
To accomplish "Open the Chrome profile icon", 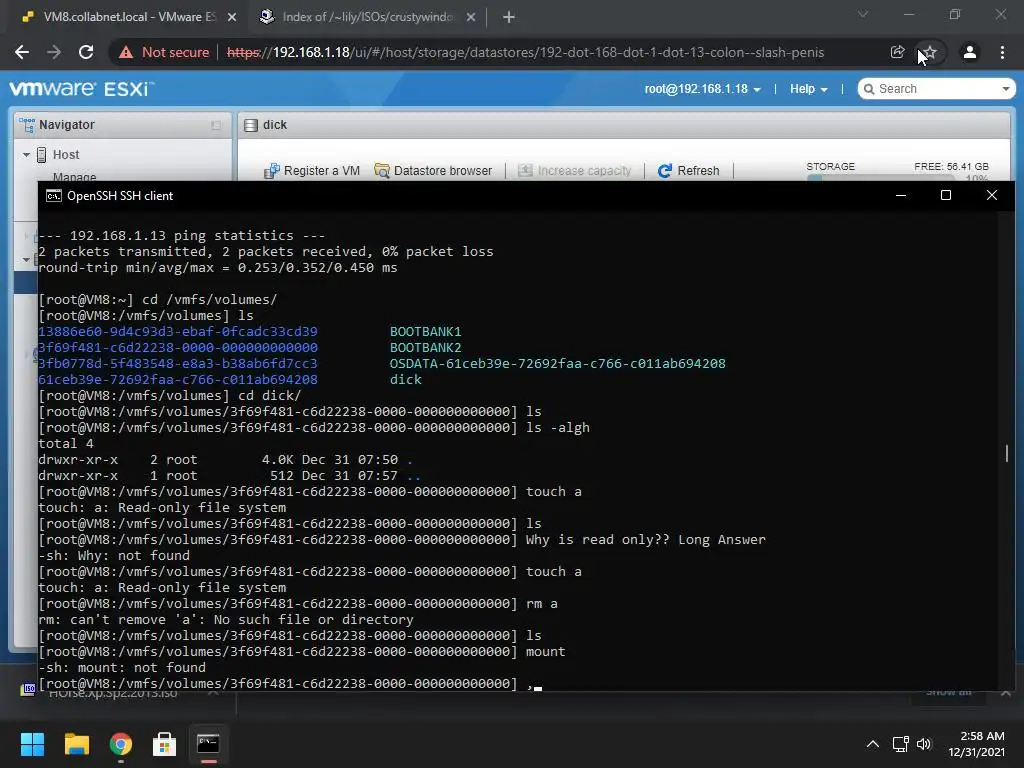I will [x=970, y=52].
